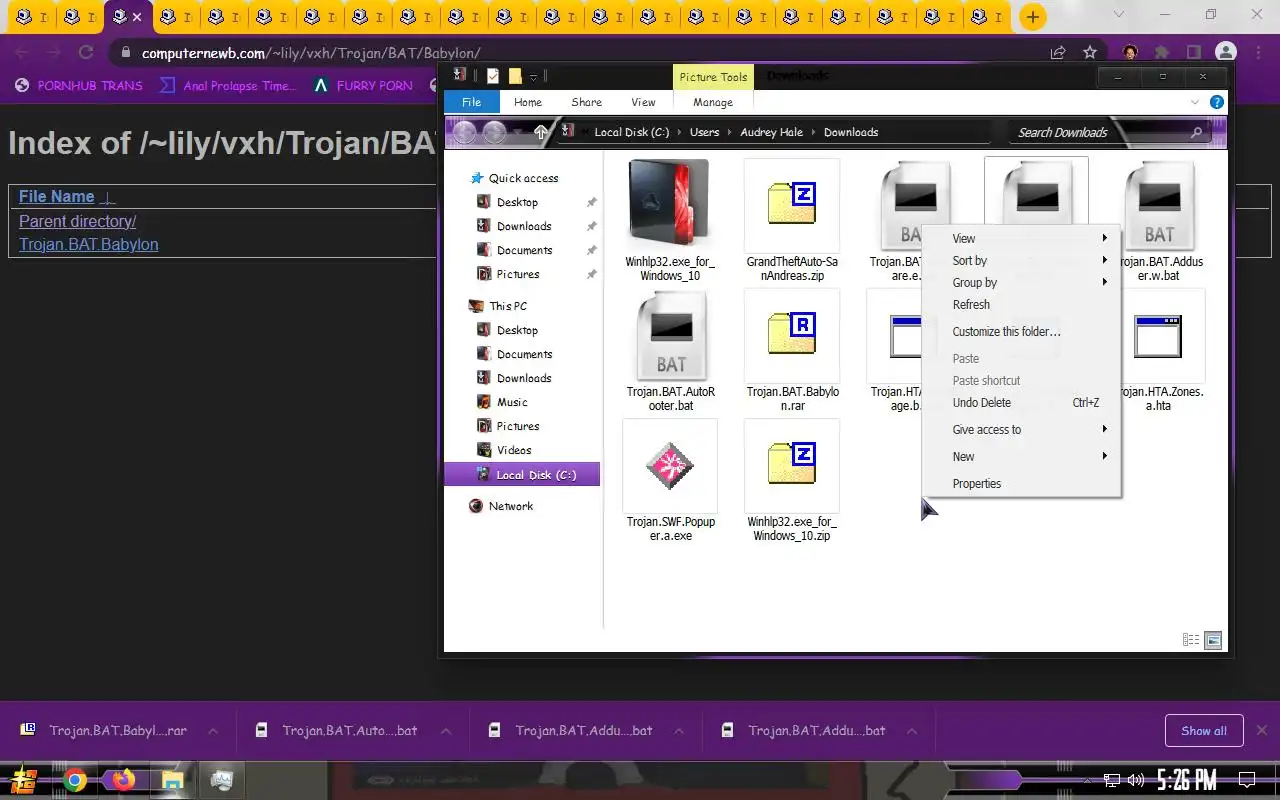Open the Chrome profile avatar

1226,53
